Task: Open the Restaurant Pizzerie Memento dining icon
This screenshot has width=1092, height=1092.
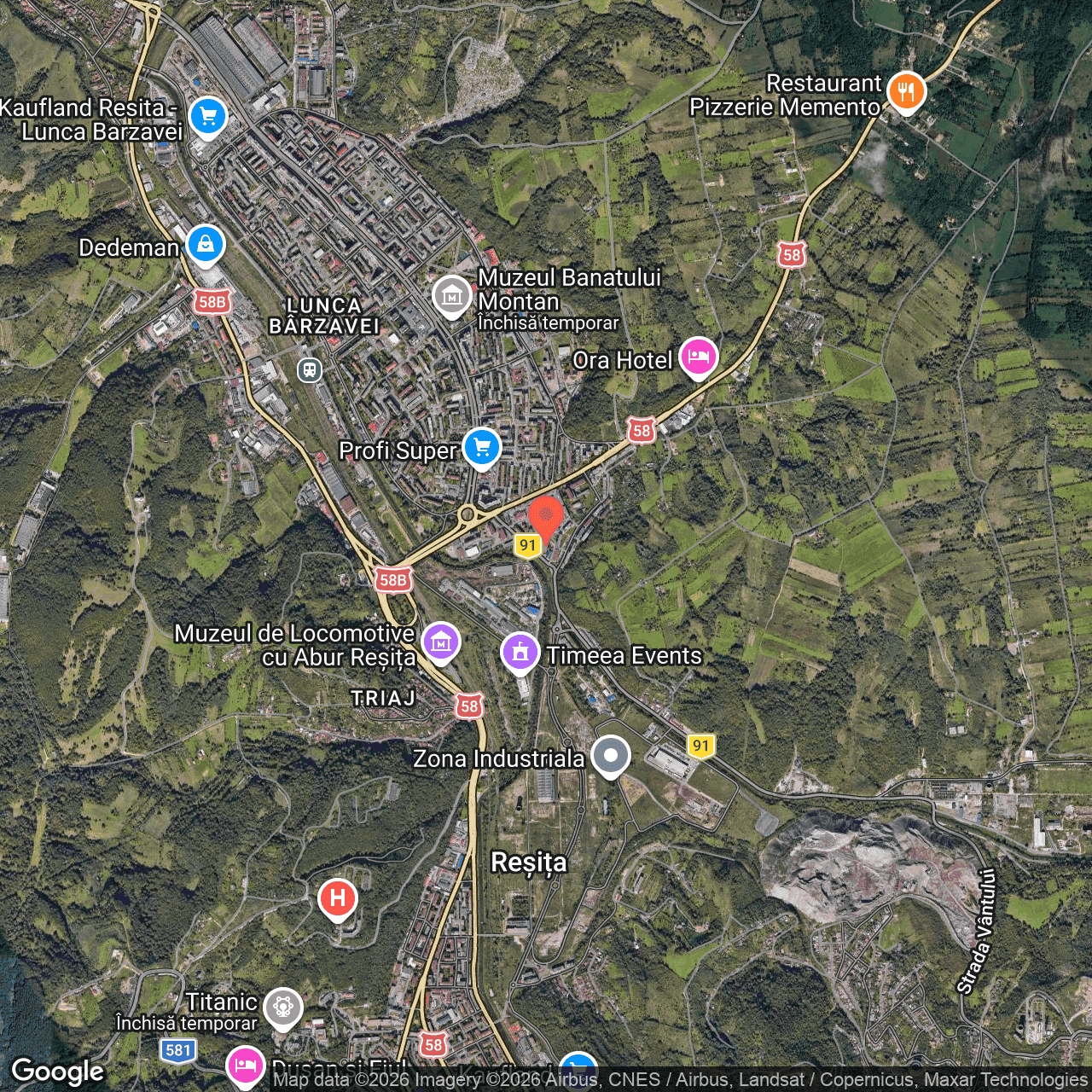Action: click(906, 90)
